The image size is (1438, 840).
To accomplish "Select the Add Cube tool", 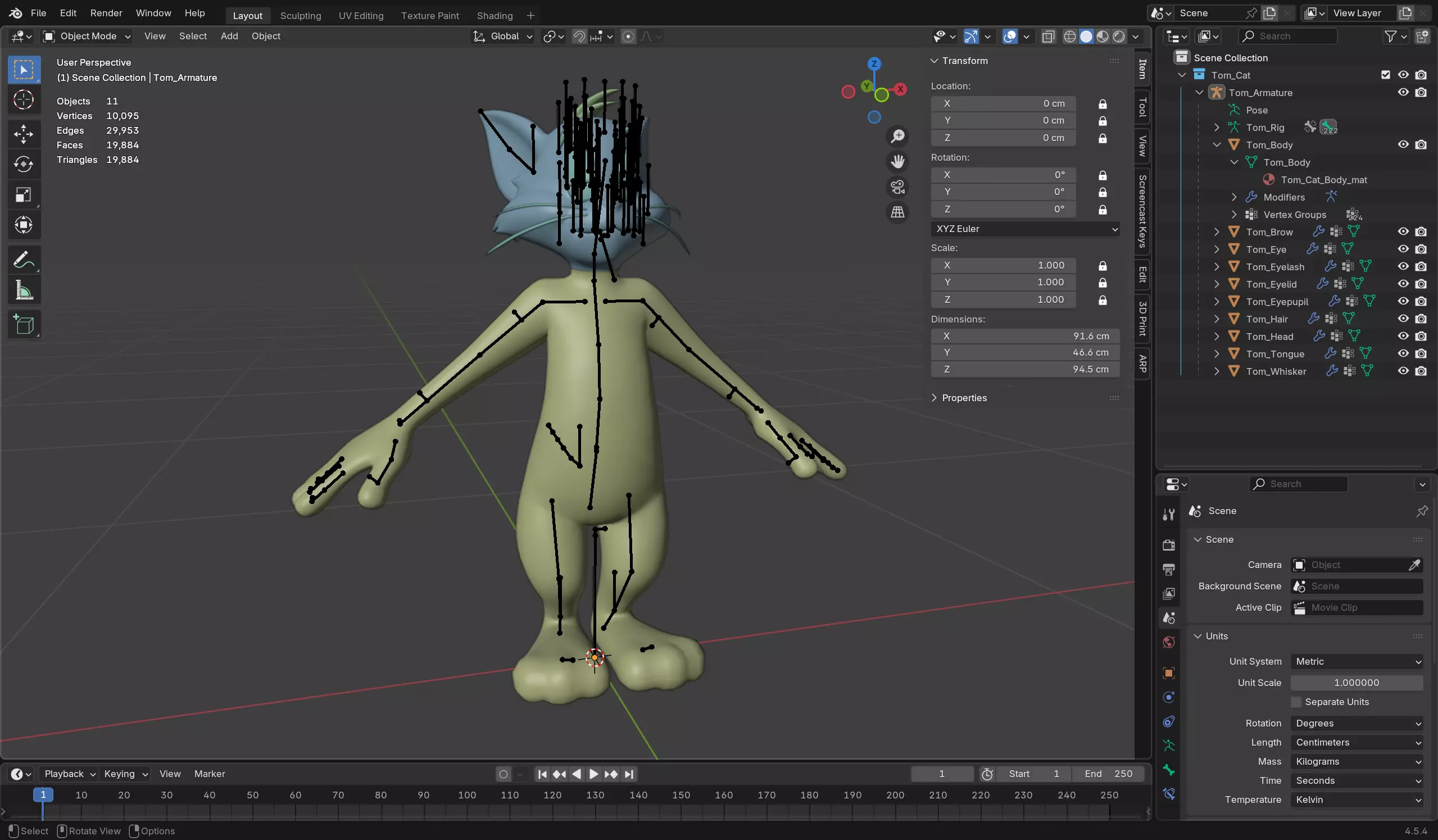I will (x=24, y=324).
